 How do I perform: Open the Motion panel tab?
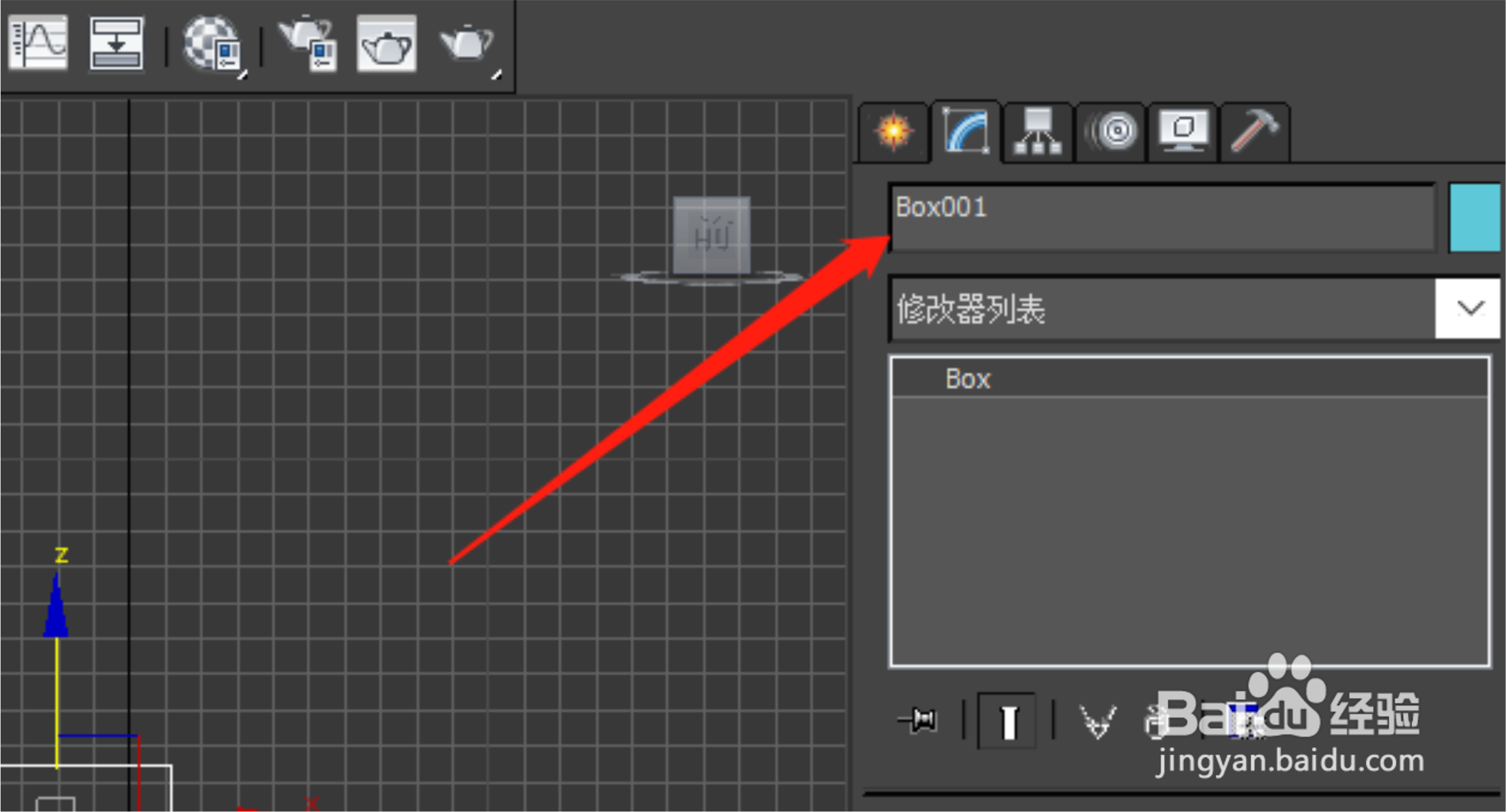(x=1112, y=132)
